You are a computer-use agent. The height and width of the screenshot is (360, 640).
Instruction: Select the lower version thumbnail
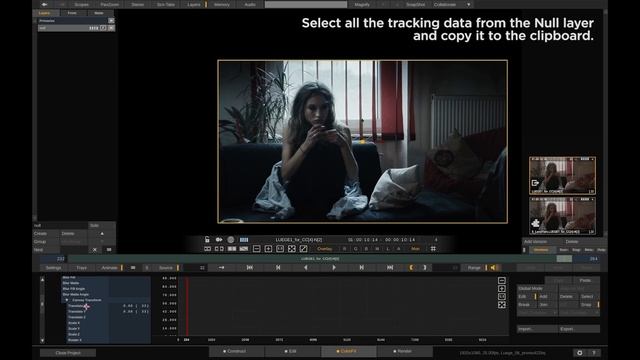coord(562,216)
